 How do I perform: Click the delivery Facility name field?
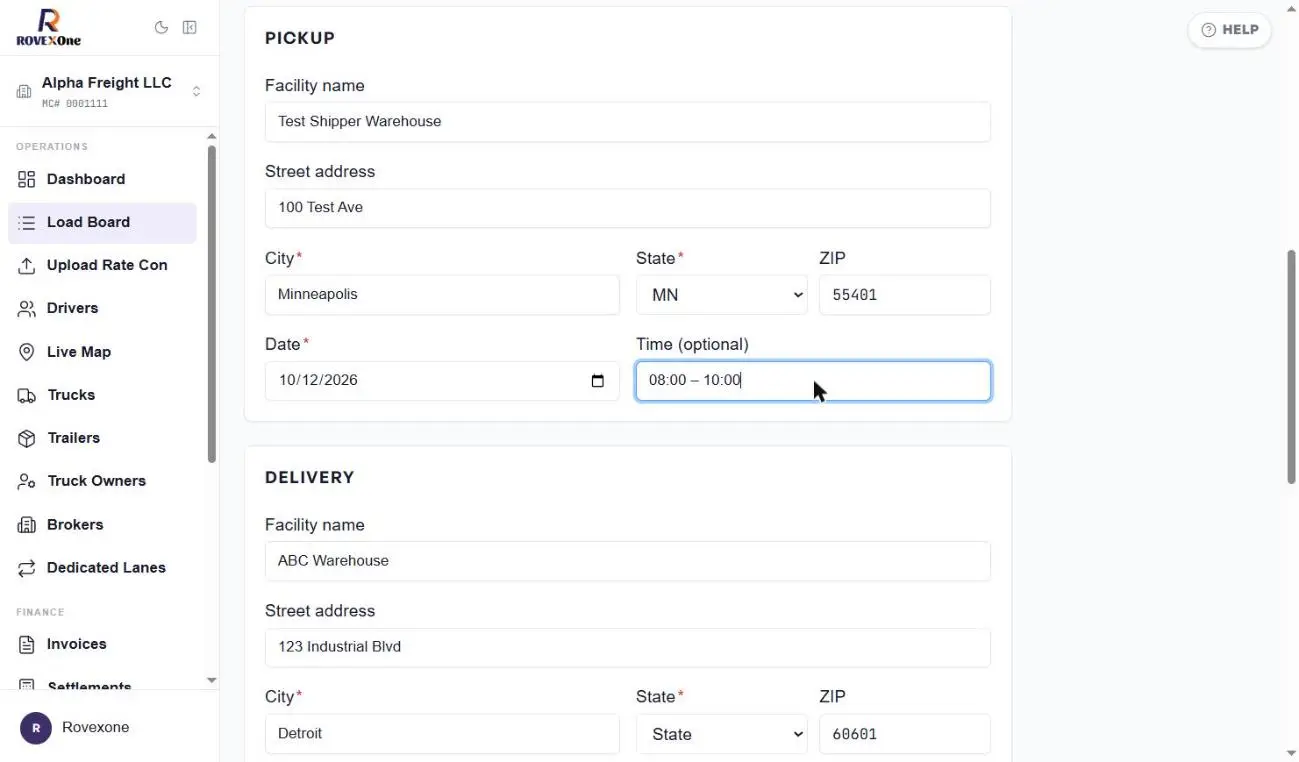click(627, 561)
